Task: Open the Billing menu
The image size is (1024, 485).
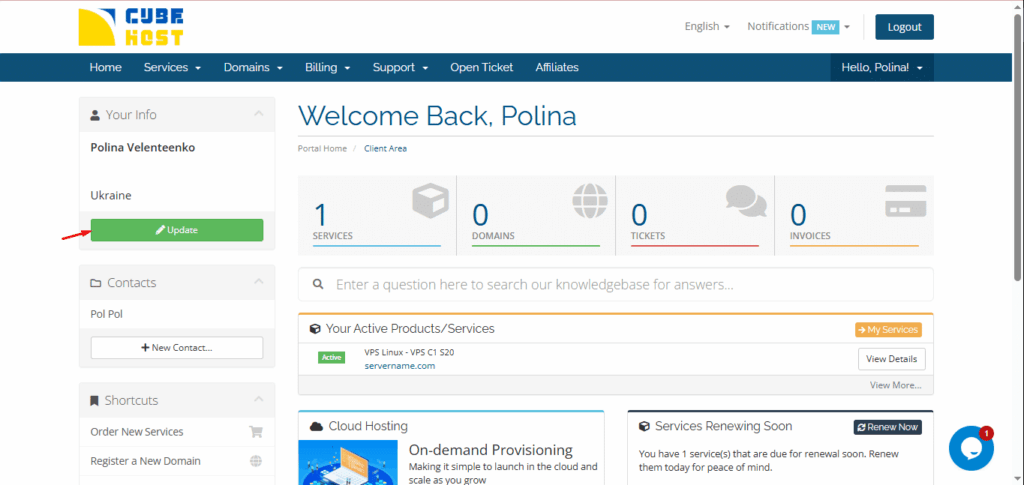Action: tap(327, 68)
